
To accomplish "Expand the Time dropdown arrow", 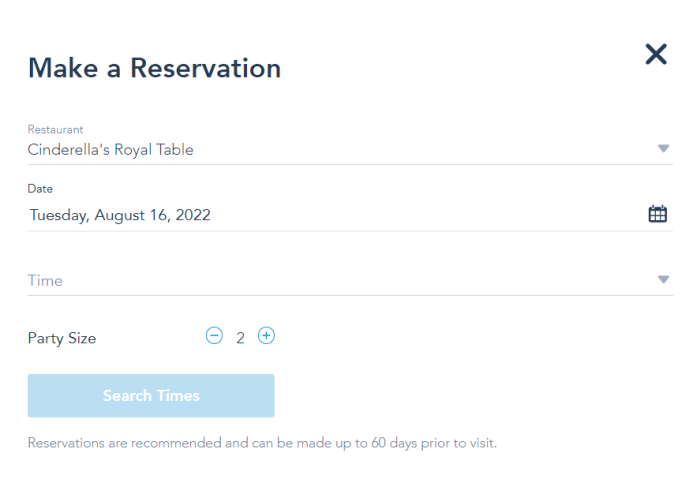I will point(663,280).
